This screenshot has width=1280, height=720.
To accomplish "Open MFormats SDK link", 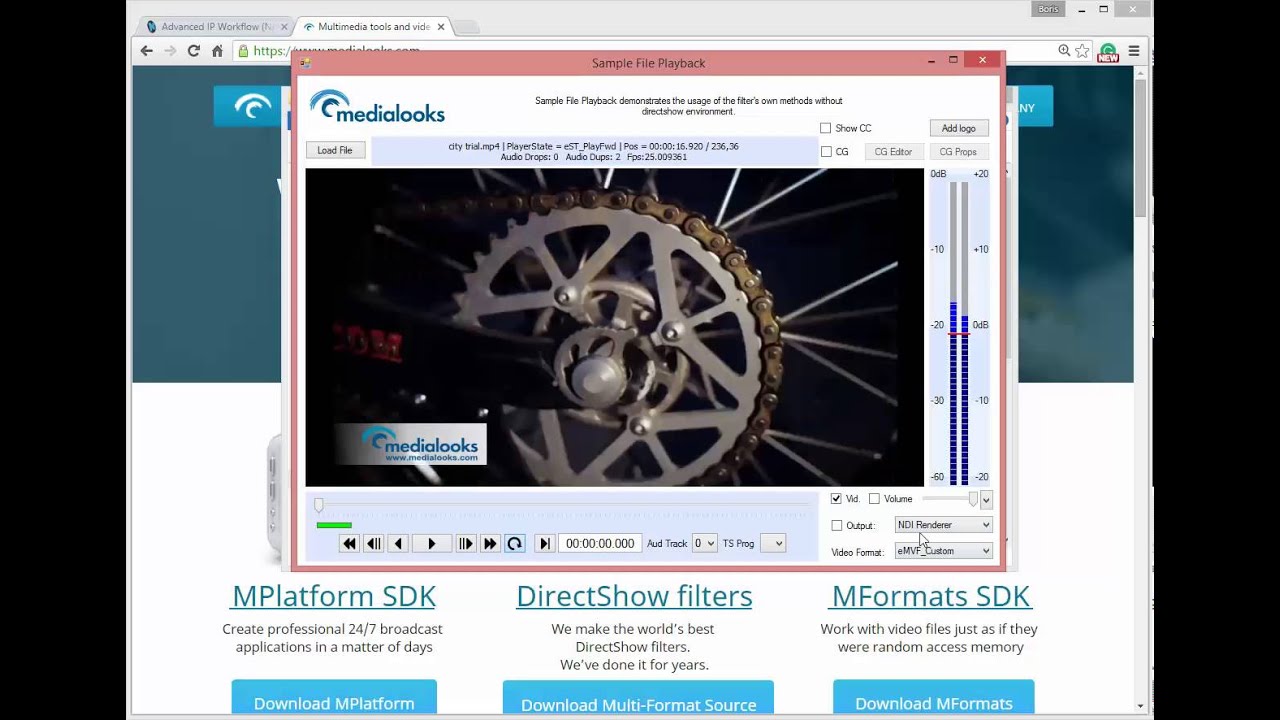I will click(x=931, y=596).
